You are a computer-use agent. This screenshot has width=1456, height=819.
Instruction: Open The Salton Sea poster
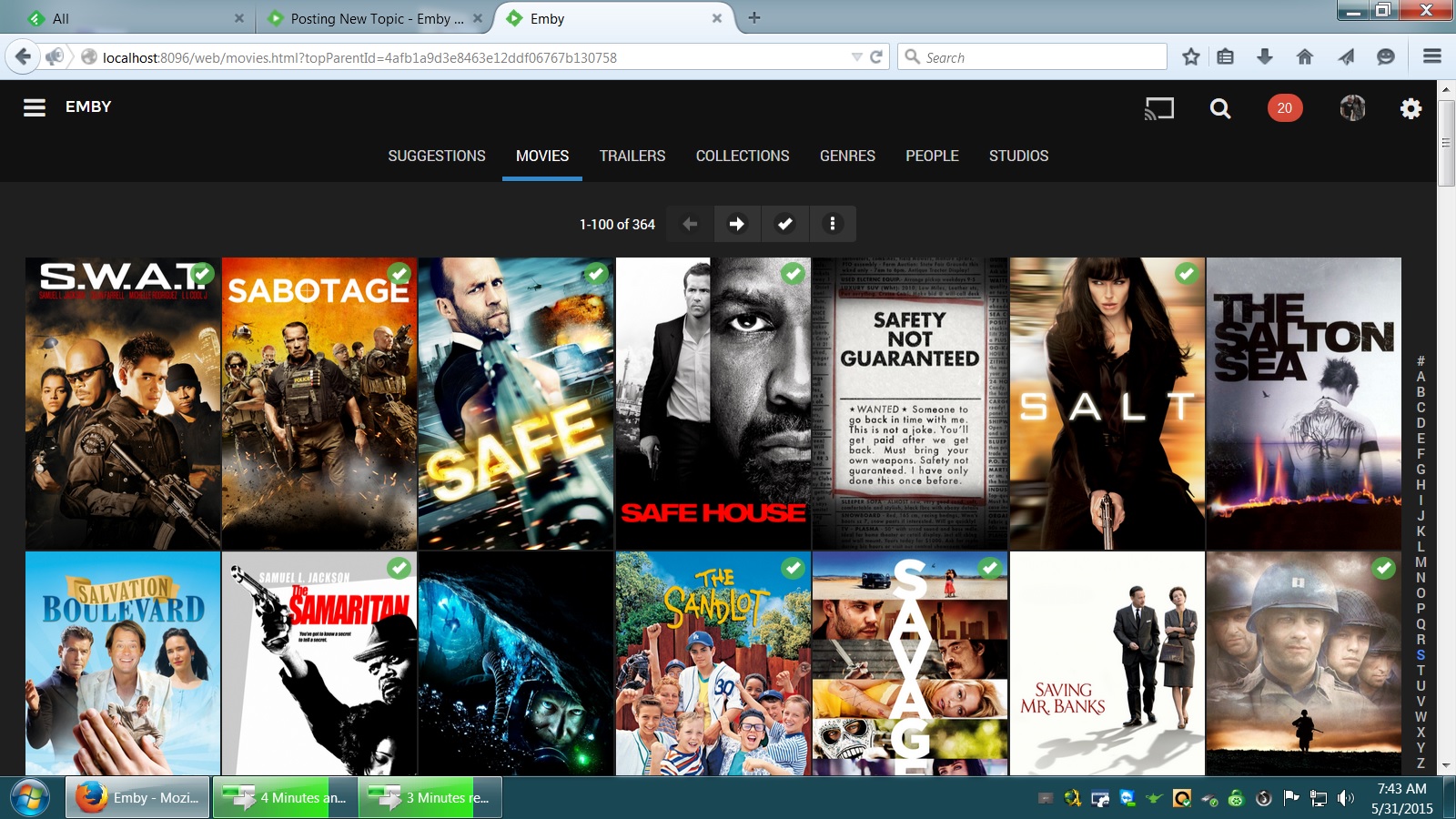click(x=1304, y=403)
